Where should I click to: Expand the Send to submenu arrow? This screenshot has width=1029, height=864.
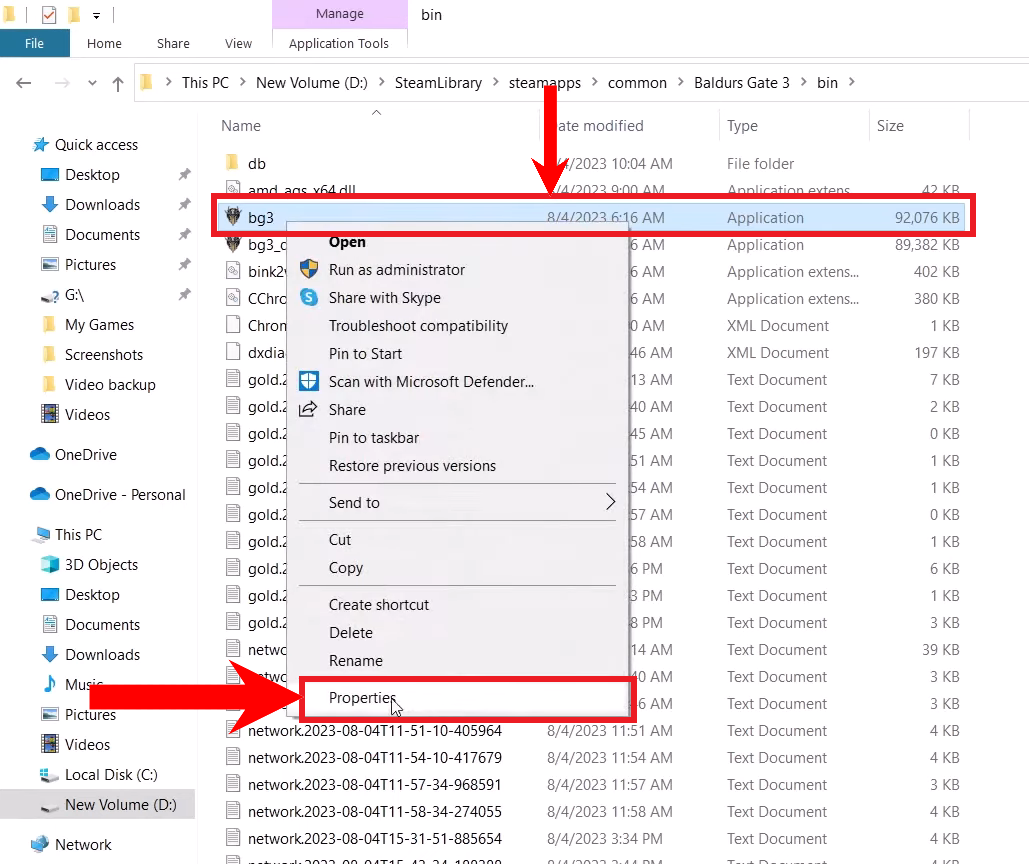610,503
